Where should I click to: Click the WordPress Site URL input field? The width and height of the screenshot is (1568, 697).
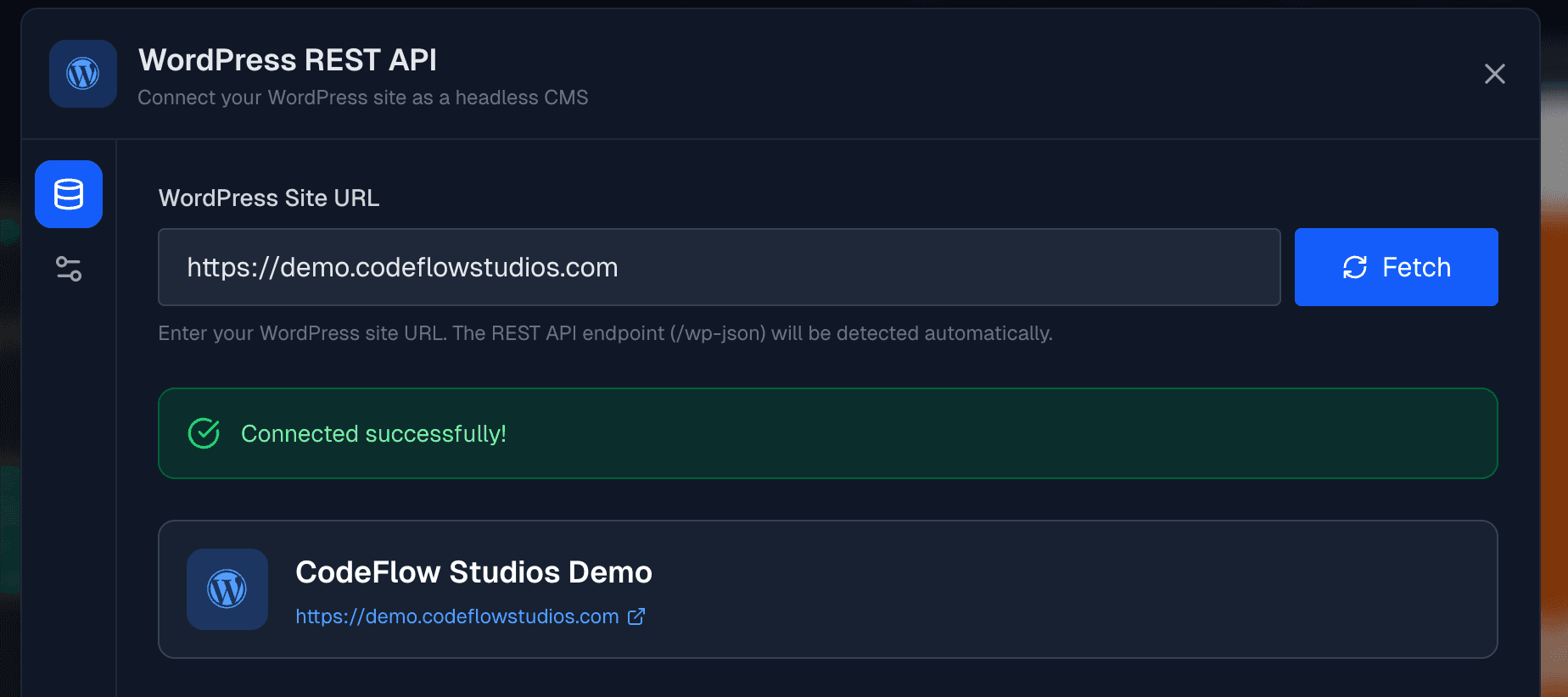point(719,267)
